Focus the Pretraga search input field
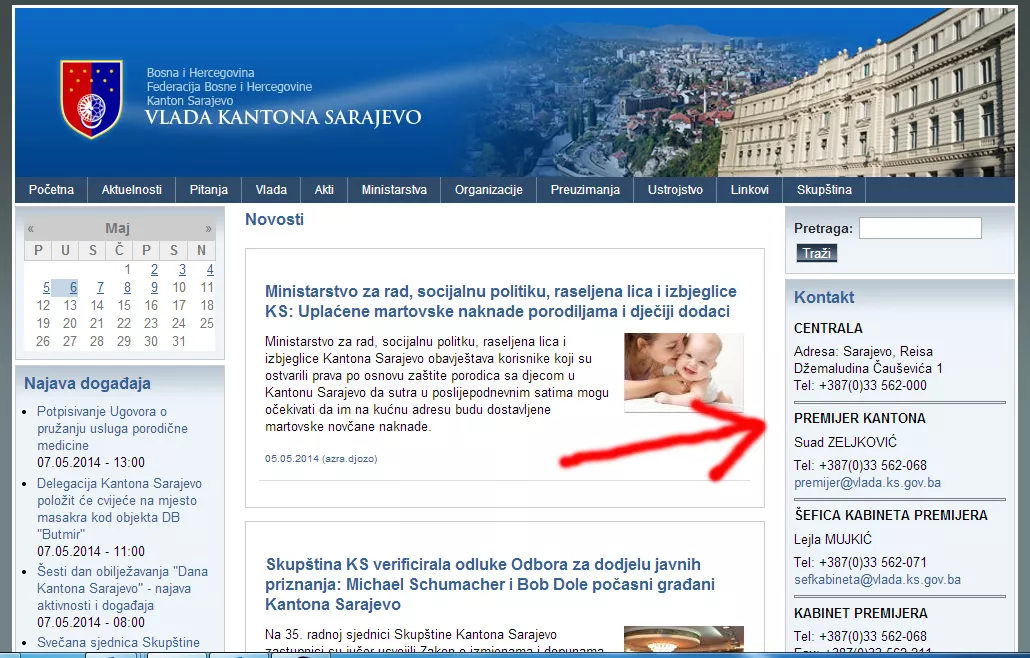 pos(919,228)
